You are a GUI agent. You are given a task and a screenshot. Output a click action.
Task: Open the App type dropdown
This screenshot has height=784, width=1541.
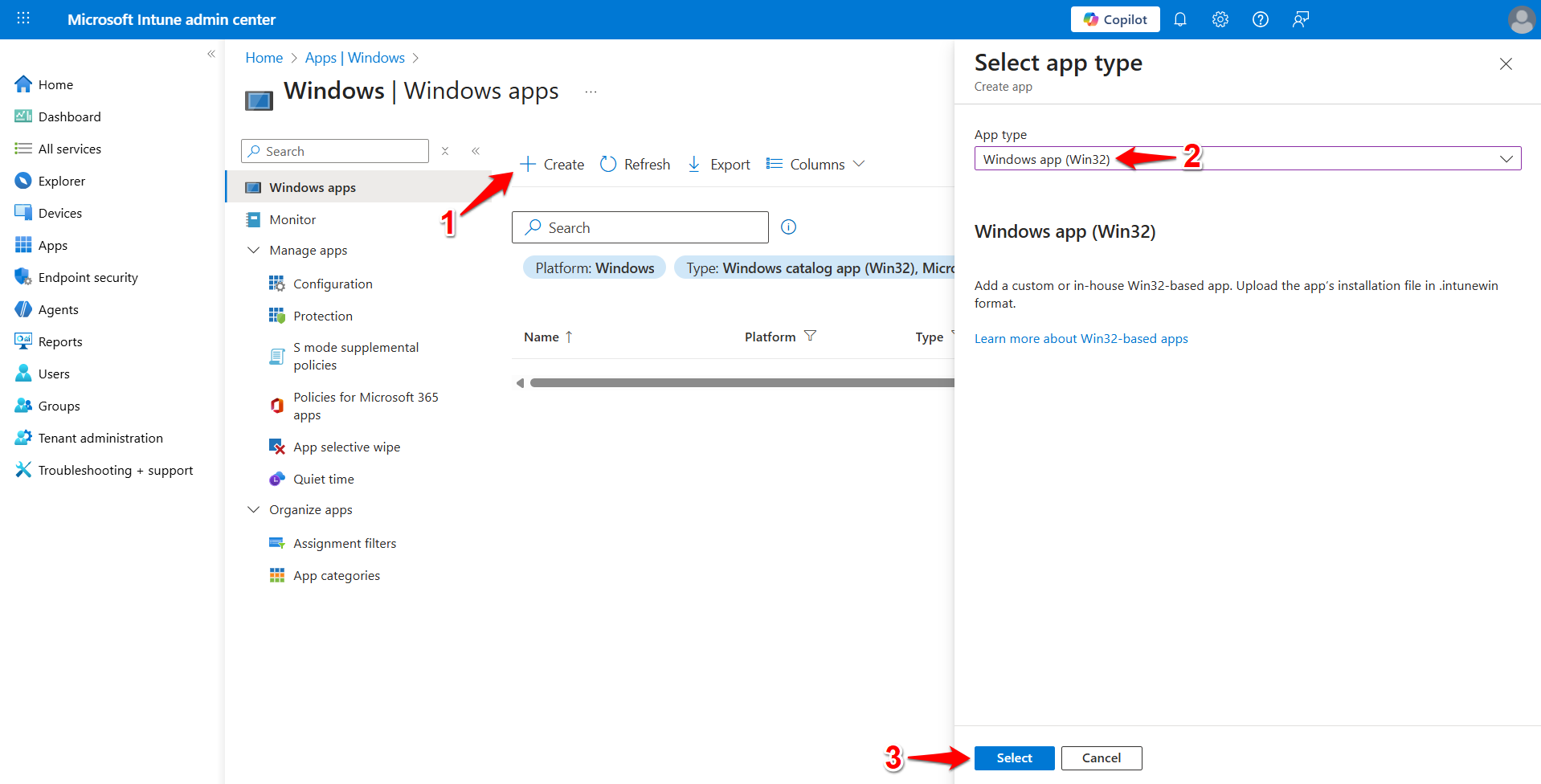1248,158
